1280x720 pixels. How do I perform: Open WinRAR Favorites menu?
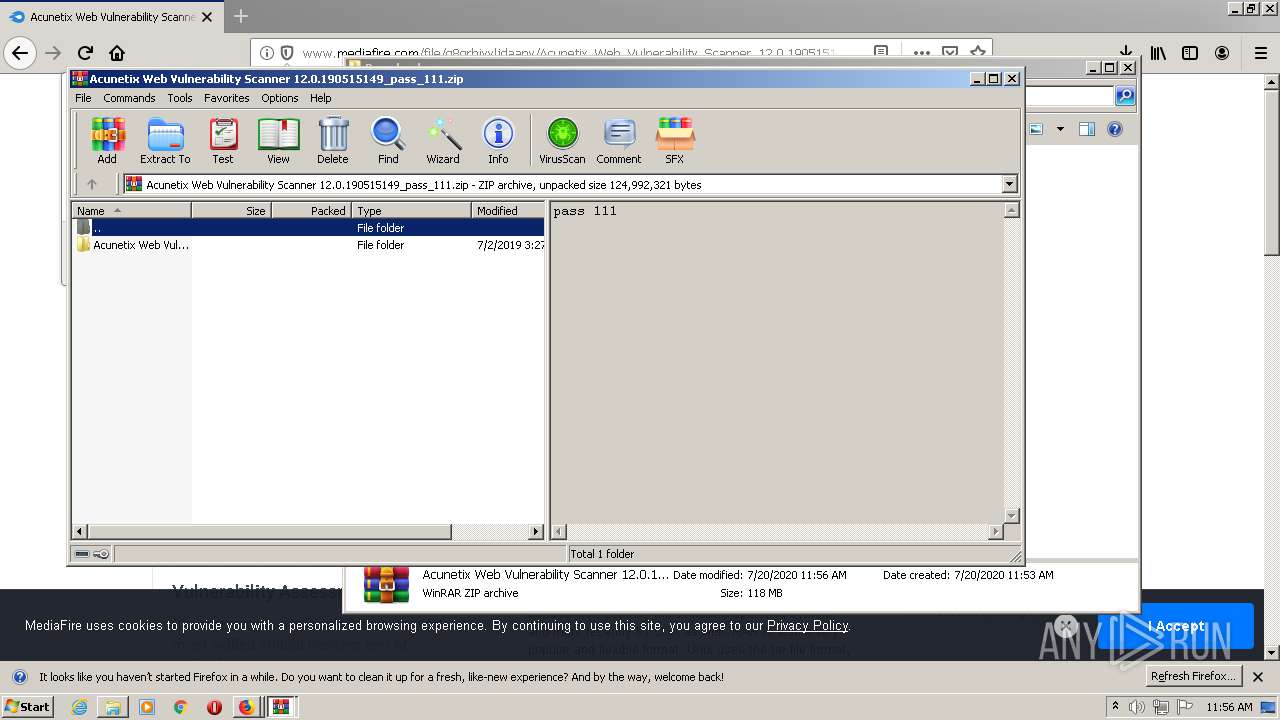tap(227, 98)
